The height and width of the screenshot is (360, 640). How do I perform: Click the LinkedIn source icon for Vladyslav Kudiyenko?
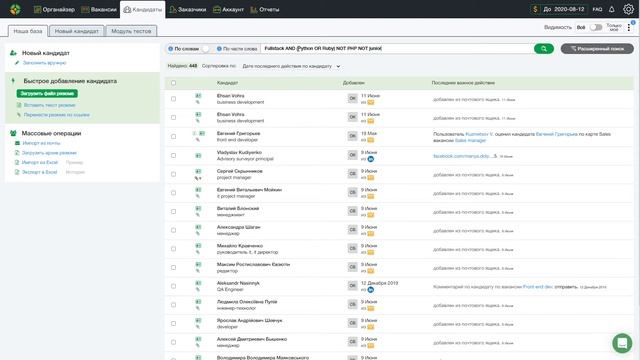coord(370,159)
